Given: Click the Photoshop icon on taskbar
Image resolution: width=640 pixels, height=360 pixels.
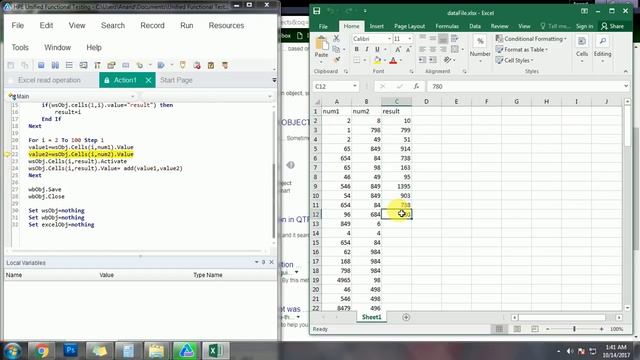Looking at the screenshot, I should (x=70, y=351).
